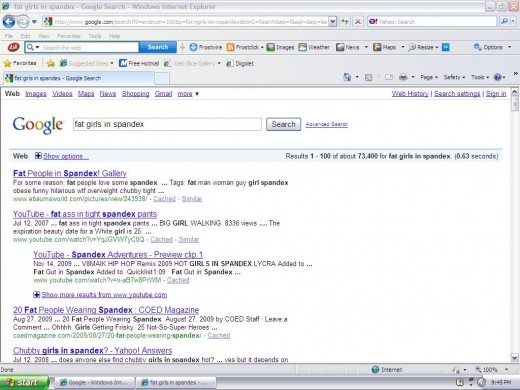Click Google's Search button
Image resolution: width=520 pixels, height=390 pixels.
pyautogui.click(x=283, y=124)
